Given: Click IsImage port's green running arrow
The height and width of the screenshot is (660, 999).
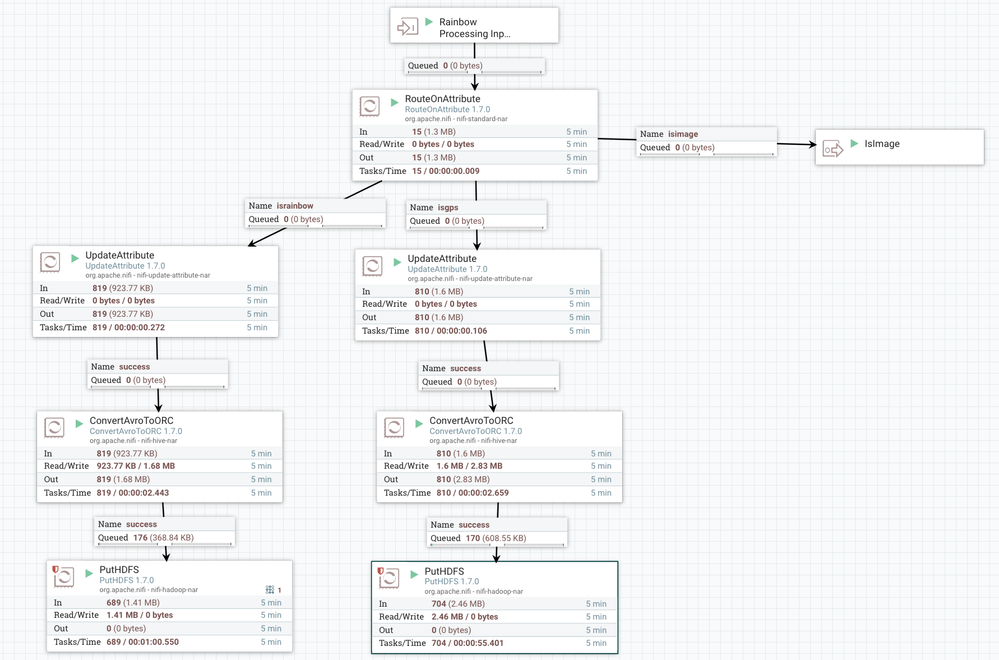Looking at the screenshot, I should pos(854,143).
